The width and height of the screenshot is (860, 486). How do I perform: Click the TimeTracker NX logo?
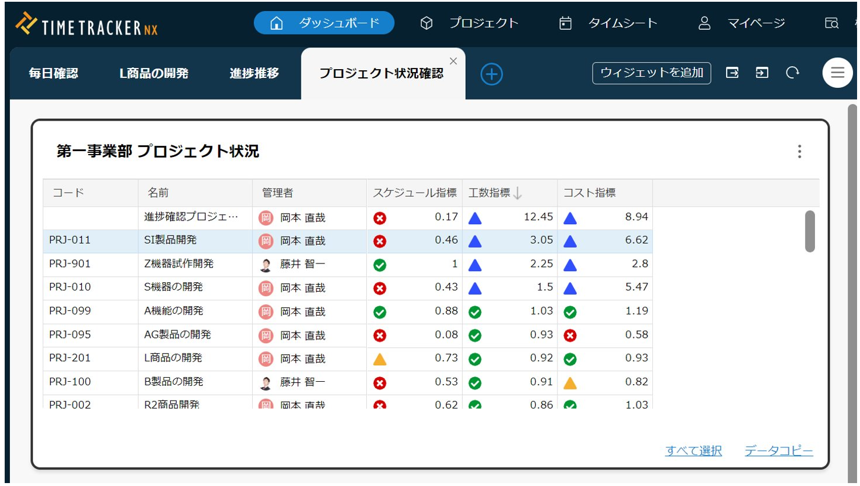click(x=87, y=25)
